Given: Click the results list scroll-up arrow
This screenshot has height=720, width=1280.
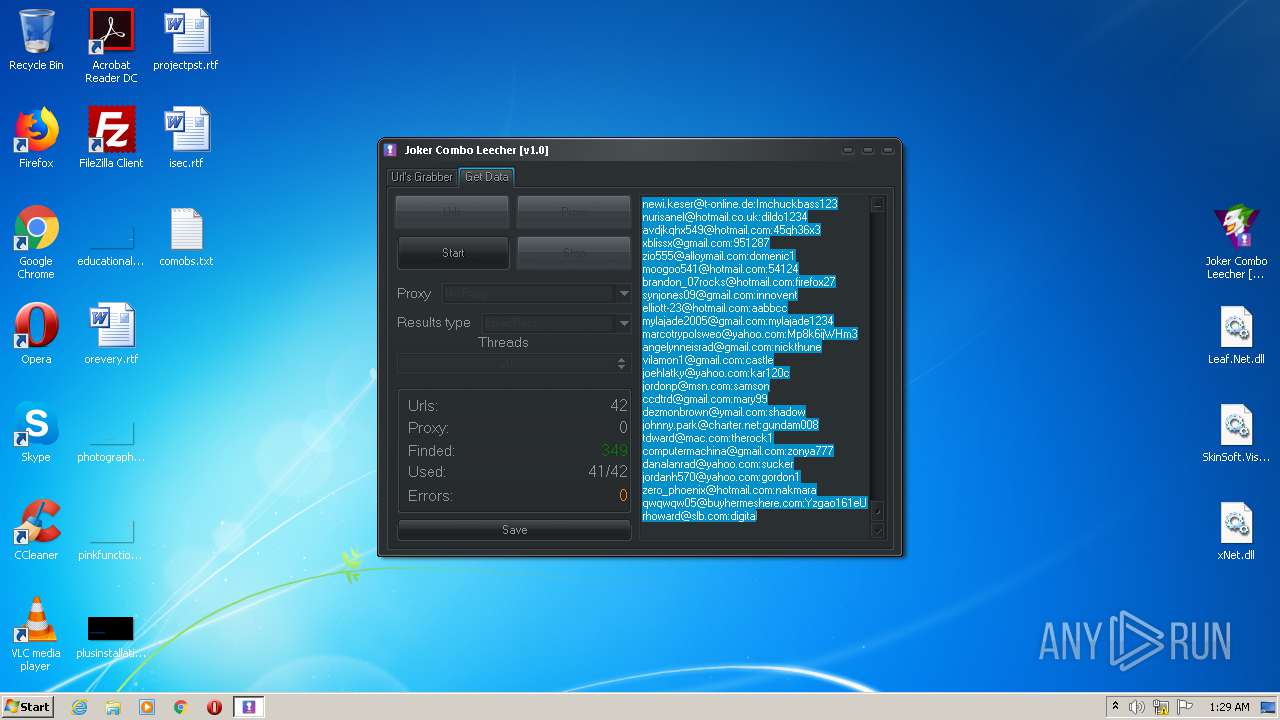Looking at the screenshot, I should click(x=878, y=204).
